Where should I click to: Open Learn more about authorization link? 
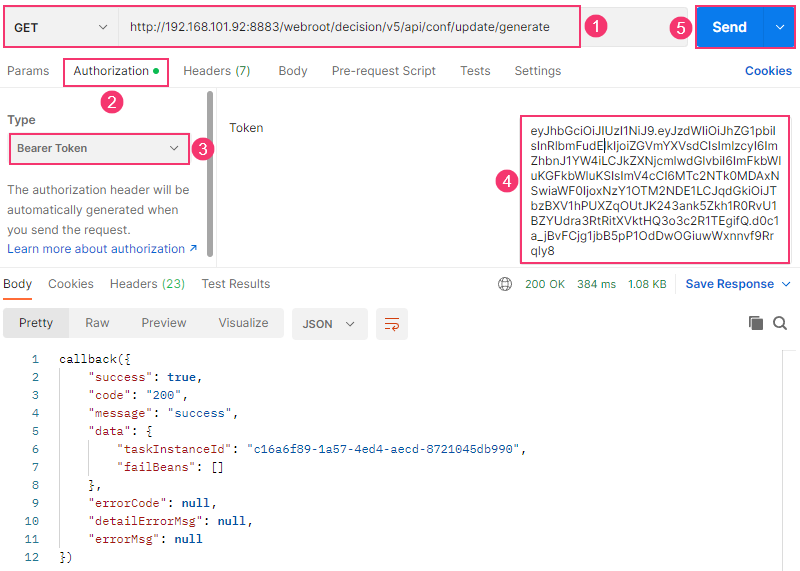point(102,249)
